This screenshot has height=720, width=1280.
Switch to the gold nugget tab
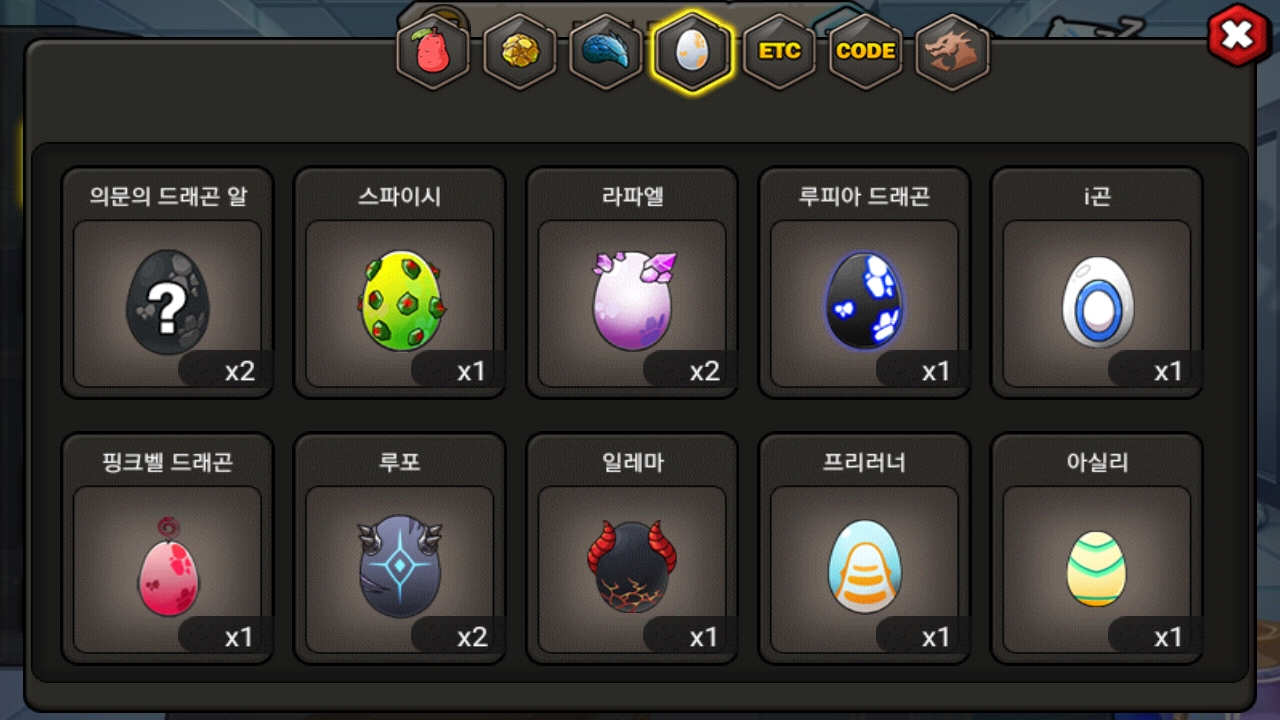(520, 52)
